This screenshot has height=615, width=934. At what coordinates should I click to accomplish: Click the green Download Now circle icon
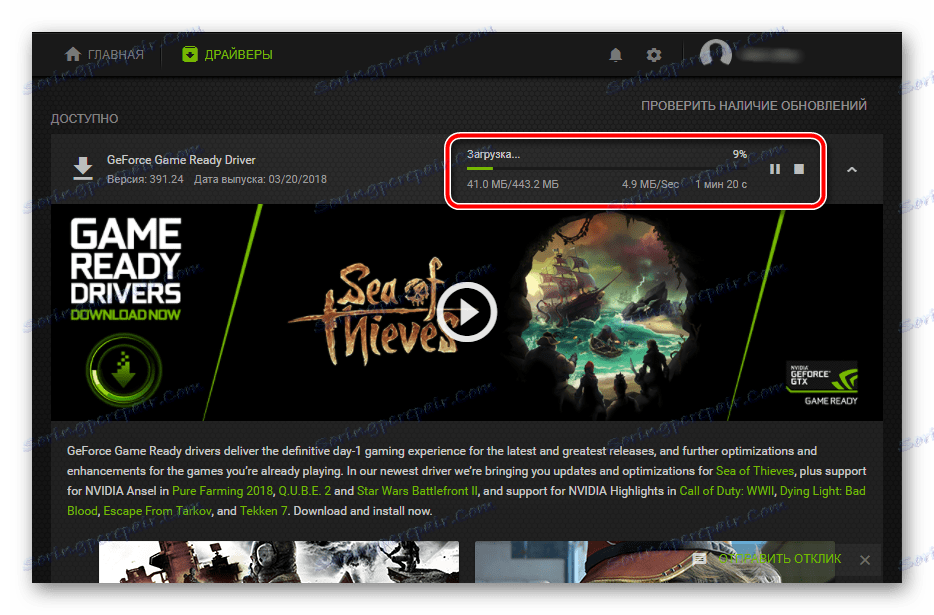tap(124, 369)
